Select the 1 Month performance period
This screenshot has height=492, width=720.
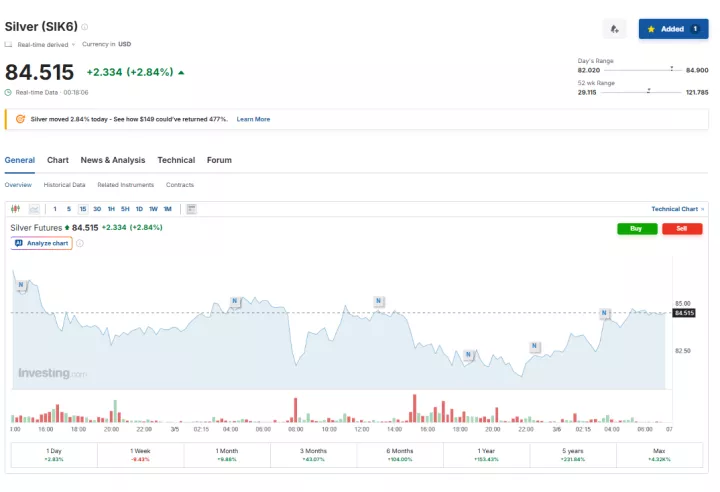(x=227, y=455)
